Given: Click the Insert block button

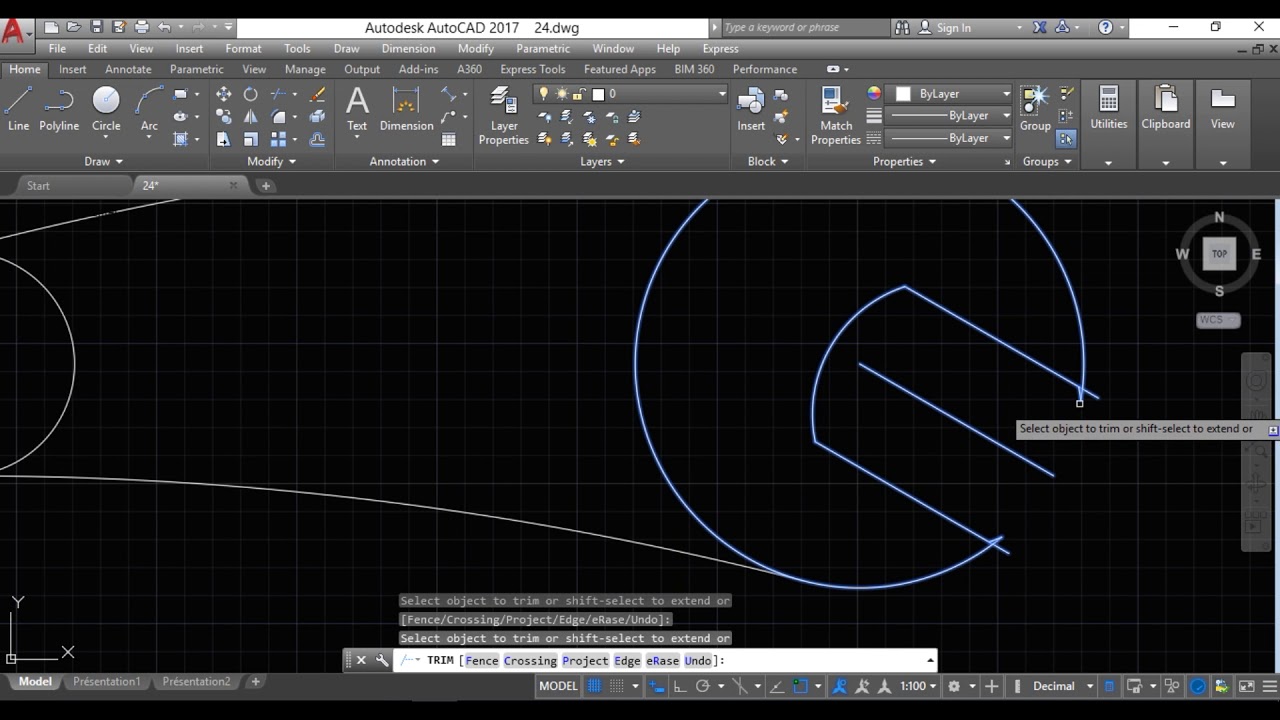Looking at the screenshot, I should pos(751,108).
